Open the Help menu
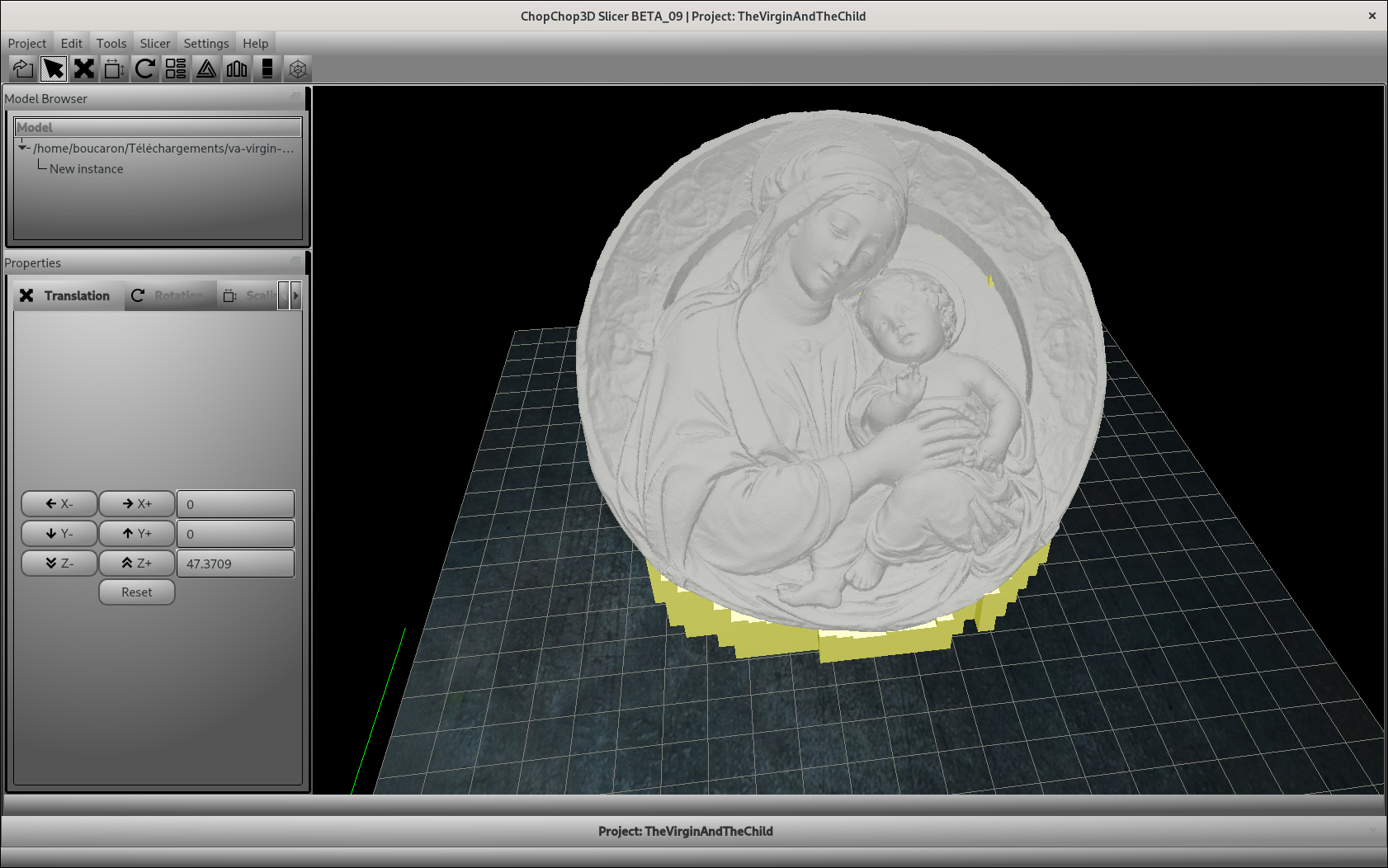Viewport: 1388px width, 868px height. point(256,43)
